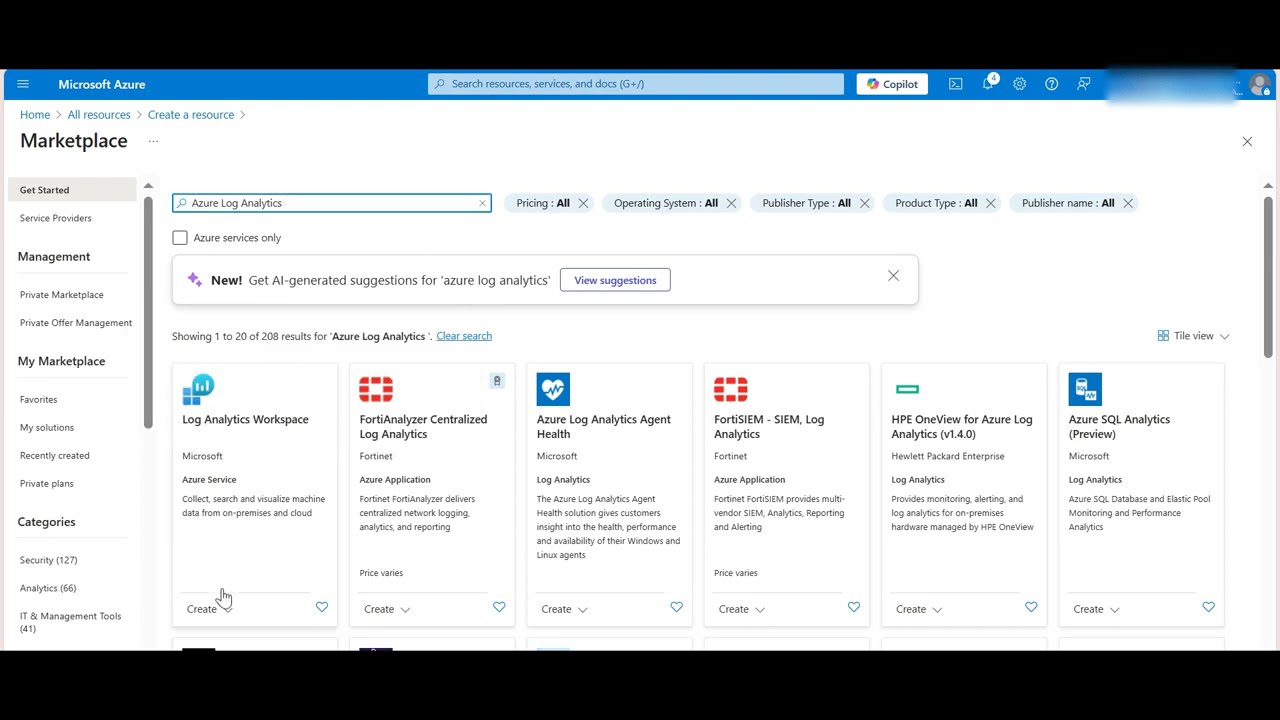The height and width of the screenshot is (720, 1280).
Task: Remove the Publisher Type filter
Action: (x=864, y=203)
